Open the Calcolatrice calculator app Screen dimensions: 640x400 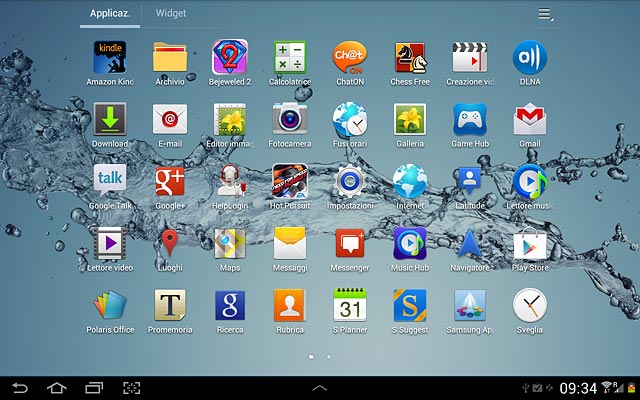coord(290,63)
